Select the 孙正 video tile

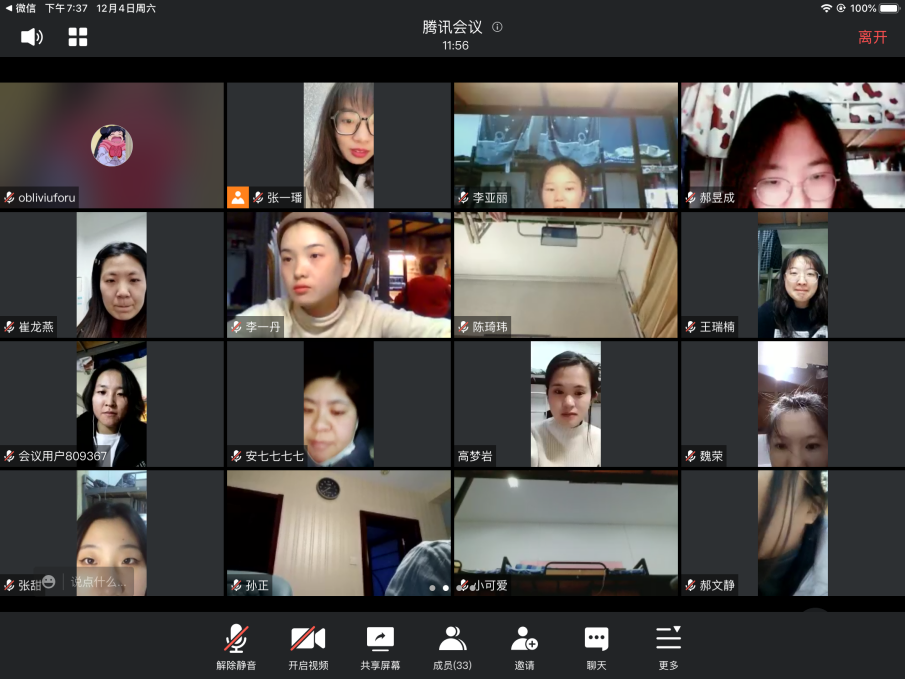pyautogui.click(x=338, y=533)
